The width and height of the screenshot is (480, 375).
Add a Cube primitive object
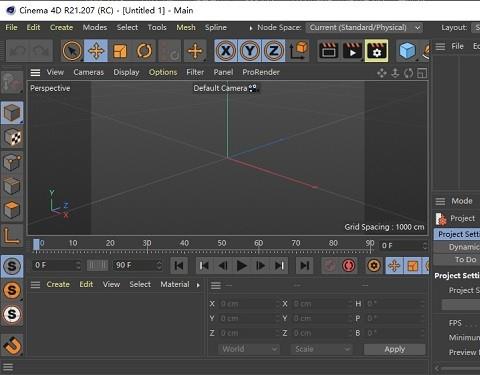(x=407, y=51)
